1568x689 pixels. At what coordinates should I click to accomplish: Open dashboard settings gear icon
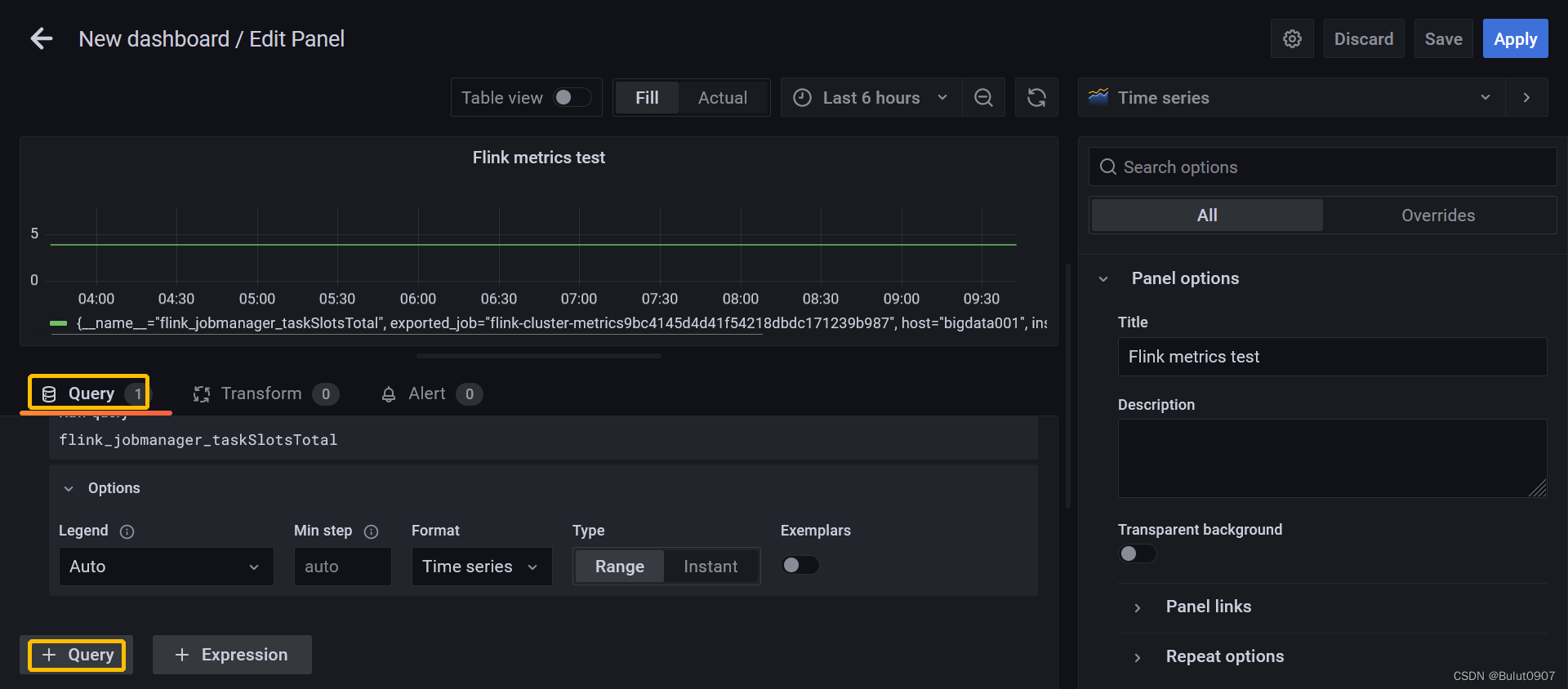1292,38
